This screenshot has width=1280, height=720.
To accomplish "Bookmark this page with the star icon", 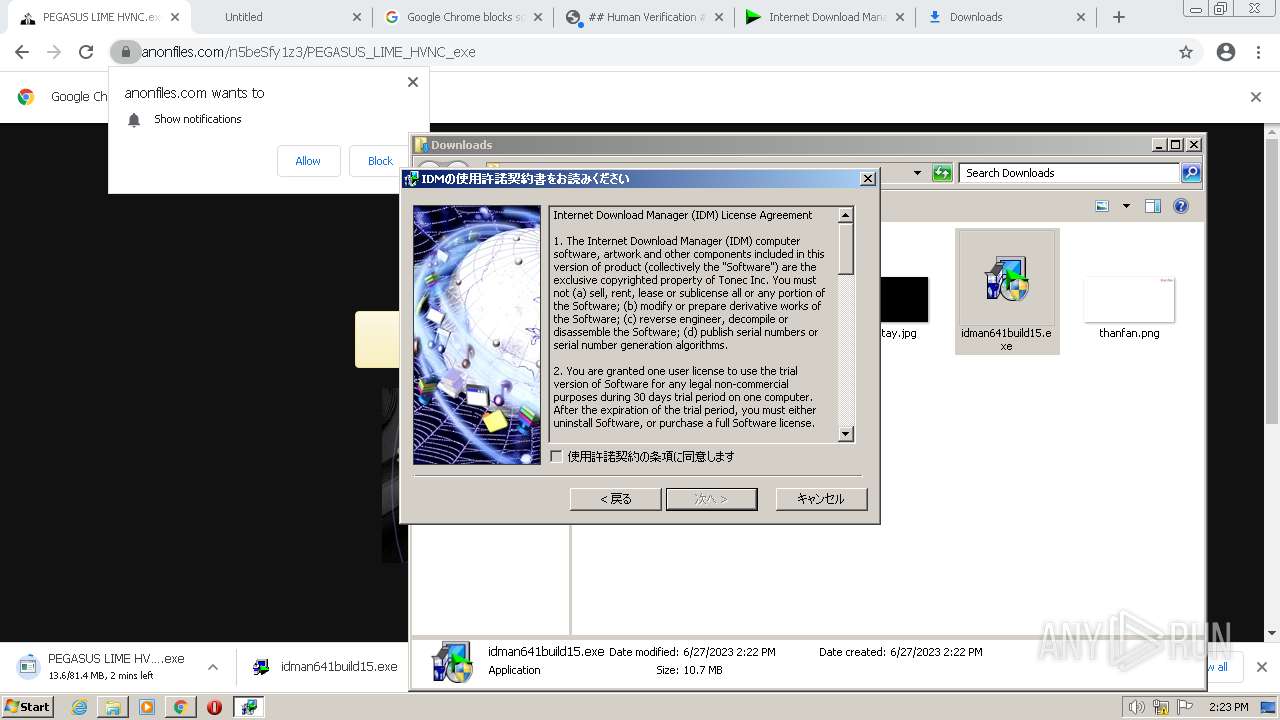I will click(x=1186, y=52).
